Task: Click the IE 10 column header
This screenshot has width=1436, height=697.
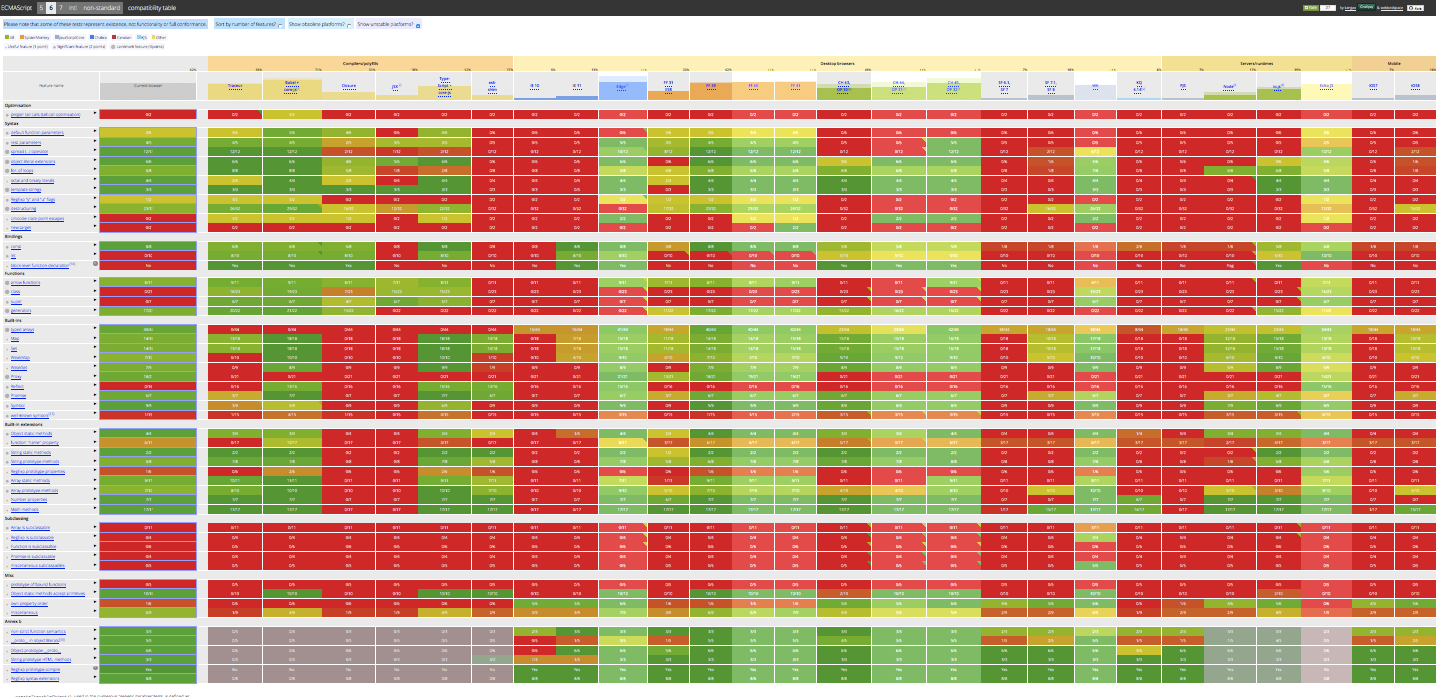Action: click(x=533, y=87)
